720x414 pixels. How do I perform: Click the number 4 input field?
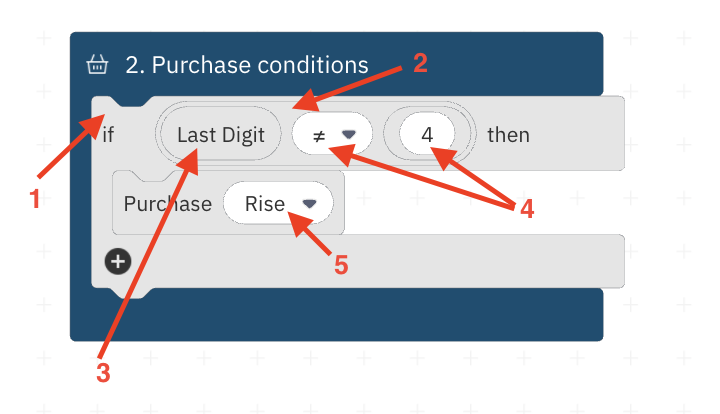pyautogui.click(x=427, y=134)
